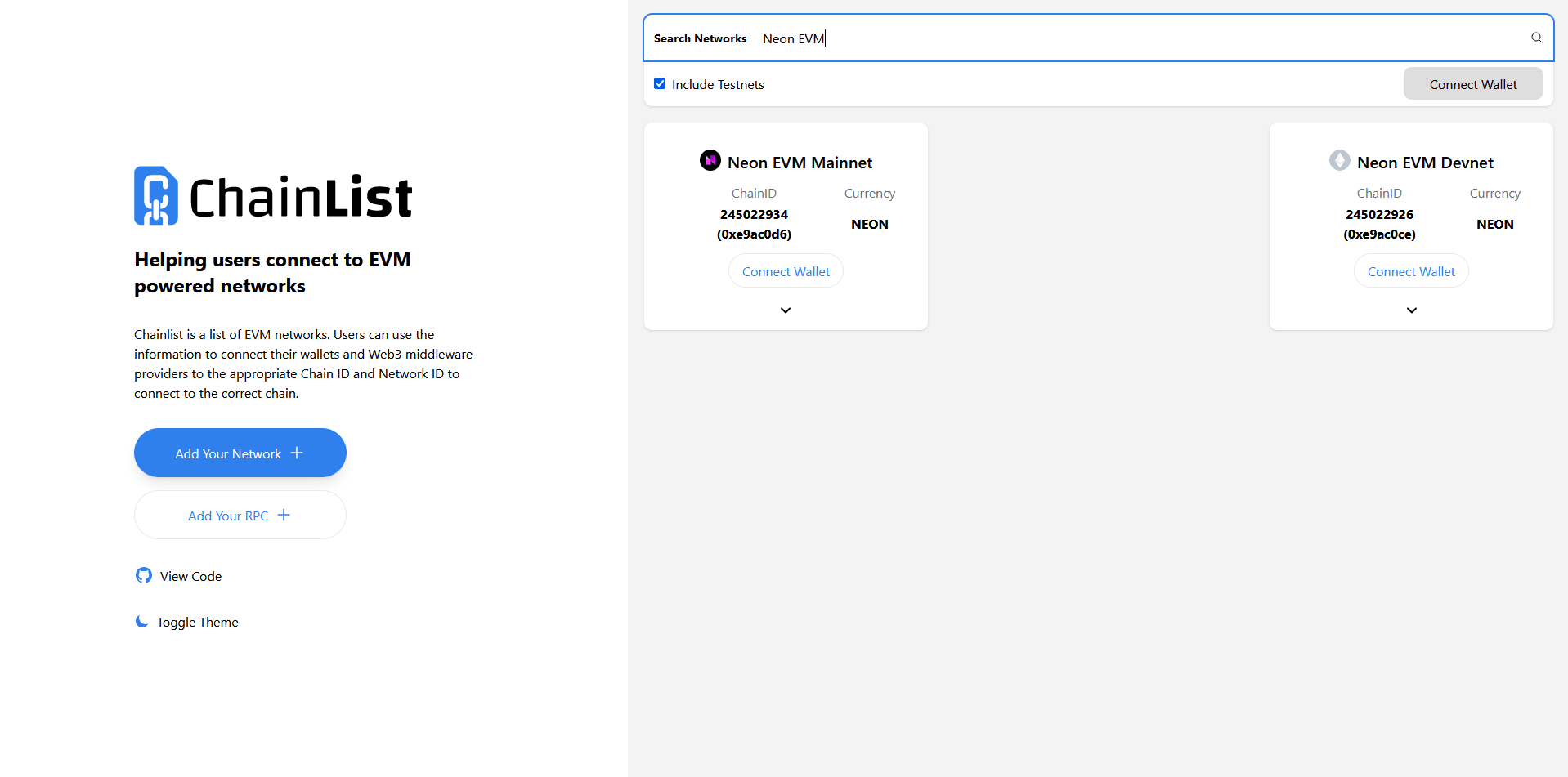Click chain ID 245022926
The image size is (1568, 777).
[1380, 214]
